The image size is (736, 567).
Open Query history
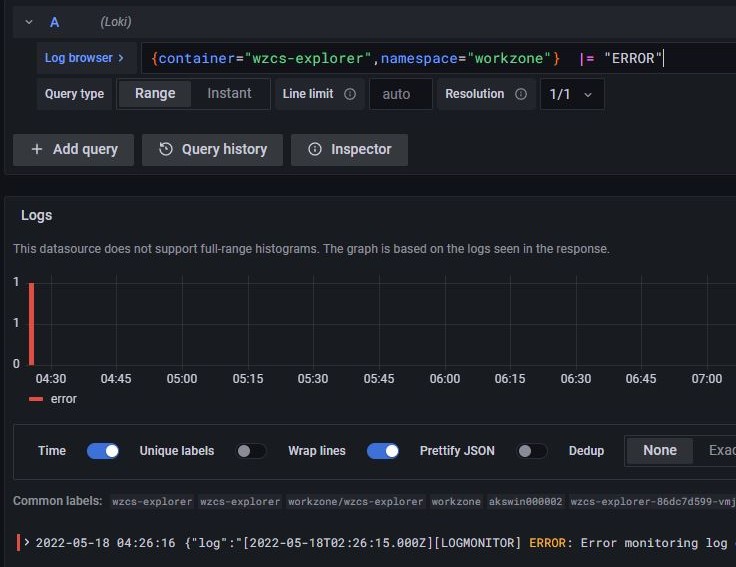click(212, 150)
